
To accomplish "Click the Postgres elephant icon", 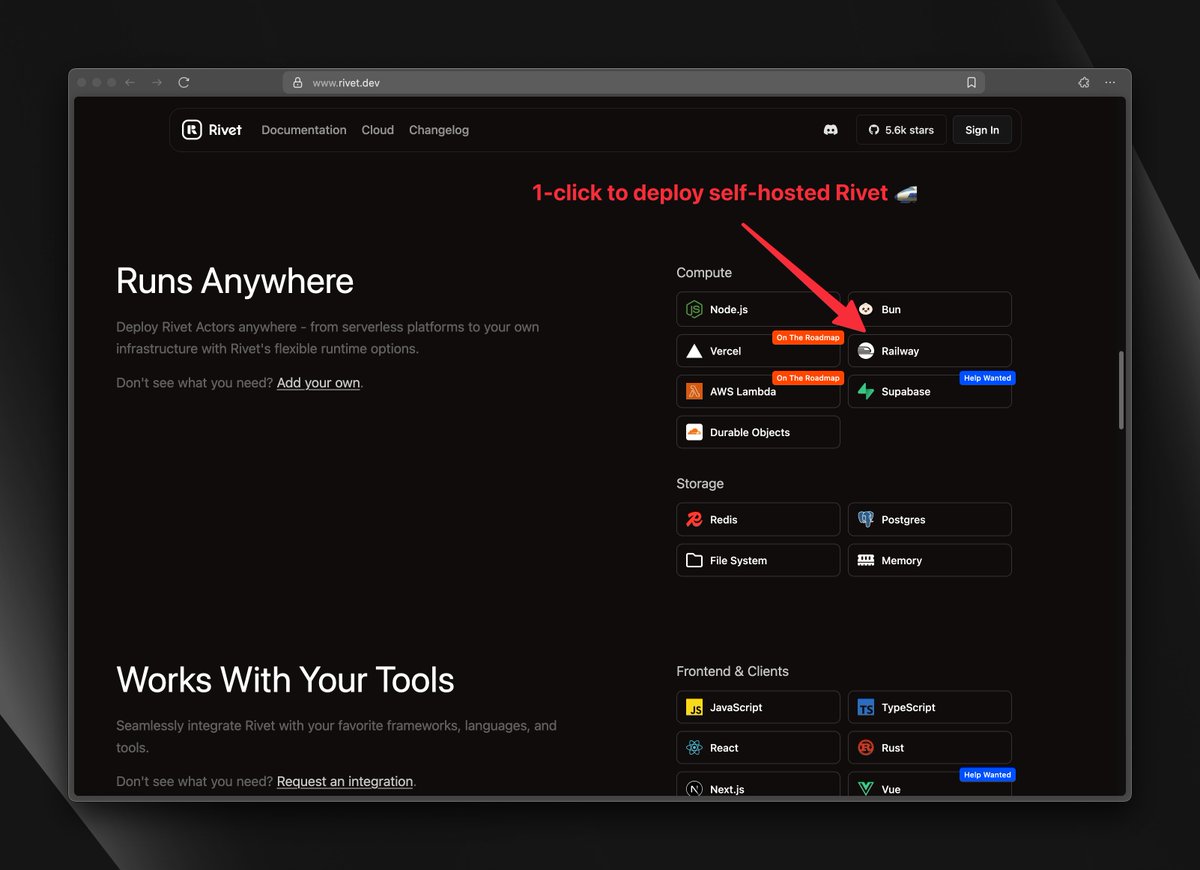I will coord(866,519).
